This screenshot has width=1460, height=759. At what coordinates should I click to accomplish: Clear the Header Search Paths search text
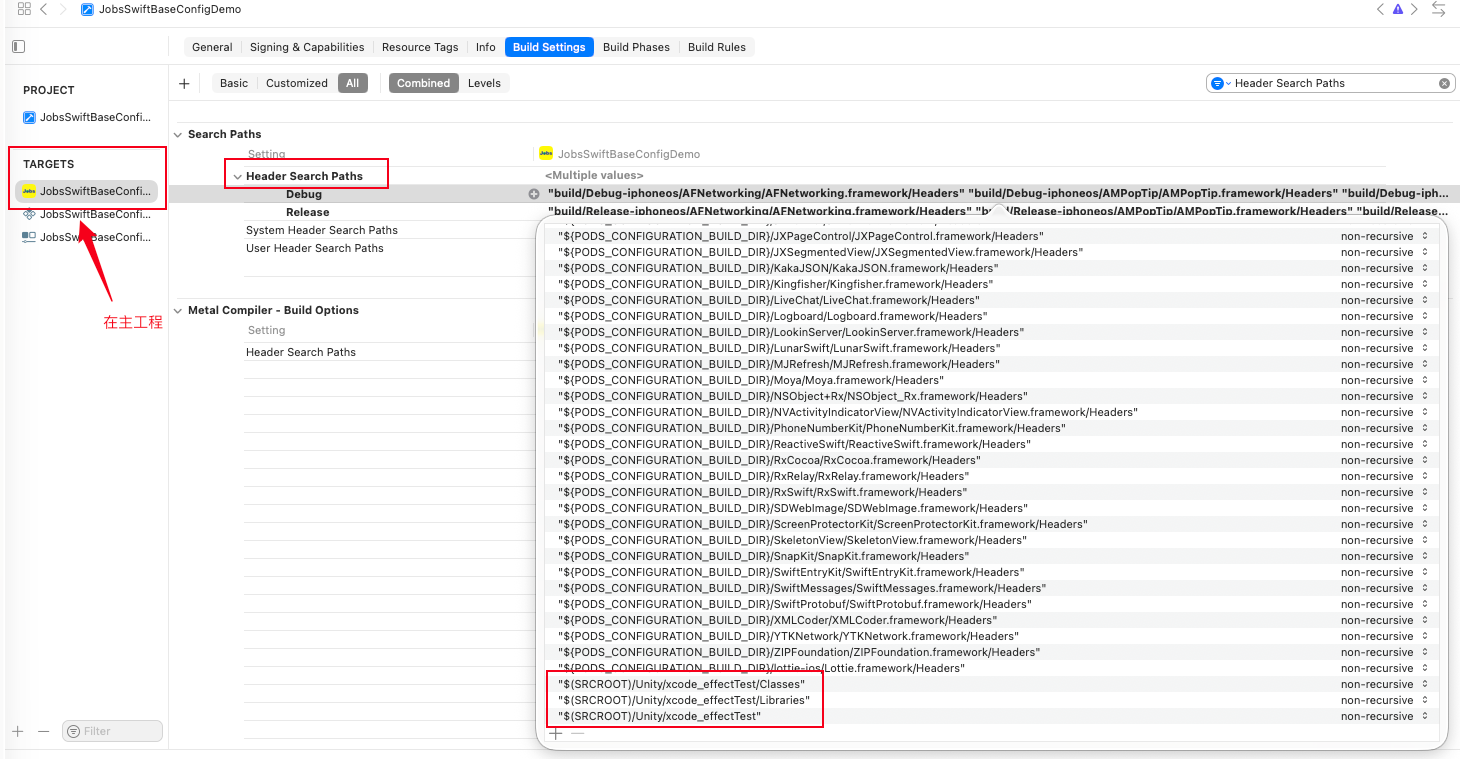click(x=1444, y=83)
